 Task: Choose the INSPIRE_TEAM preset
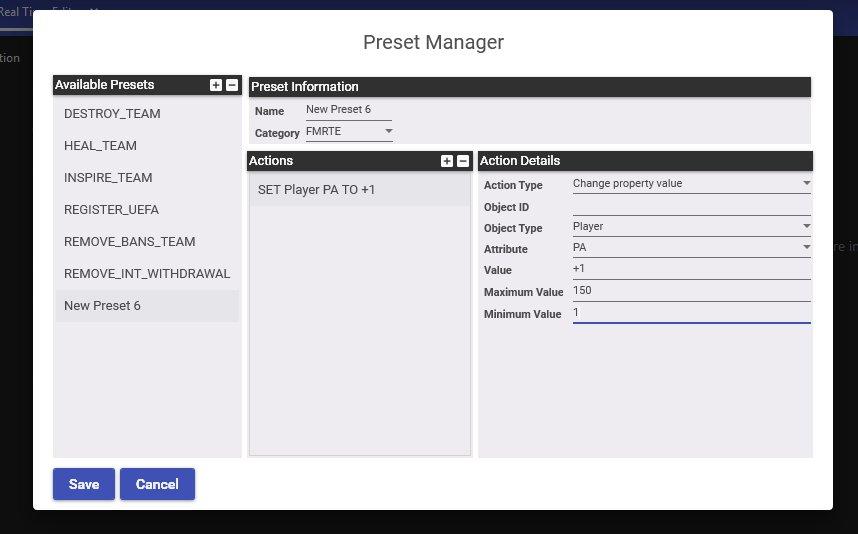click(108, 178)
